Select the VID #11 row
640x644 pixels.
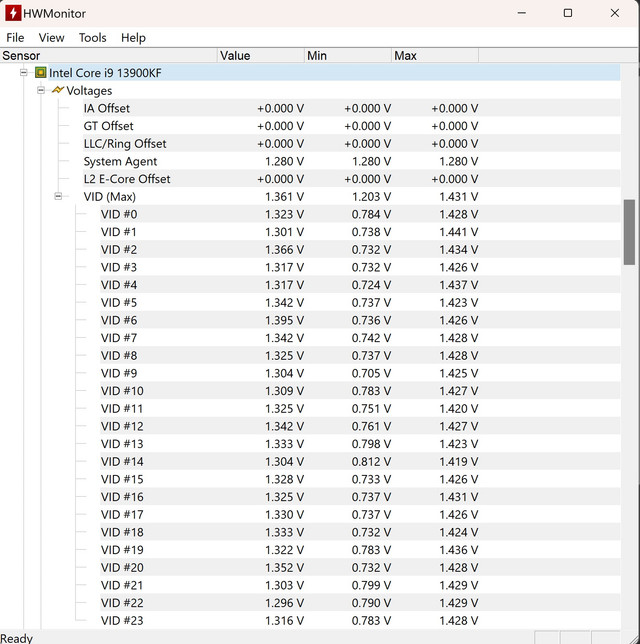[360, 408]
